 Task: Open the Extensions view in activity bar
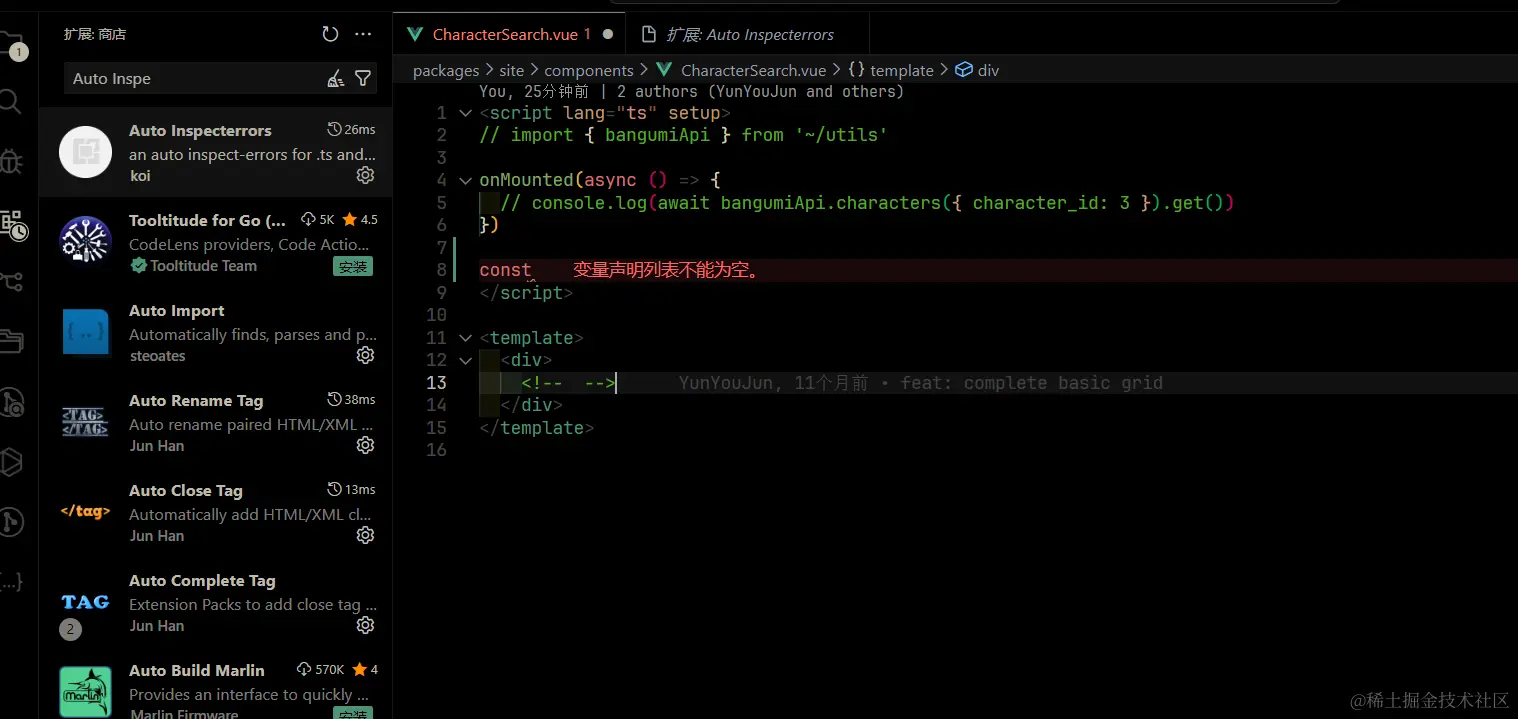12,223
